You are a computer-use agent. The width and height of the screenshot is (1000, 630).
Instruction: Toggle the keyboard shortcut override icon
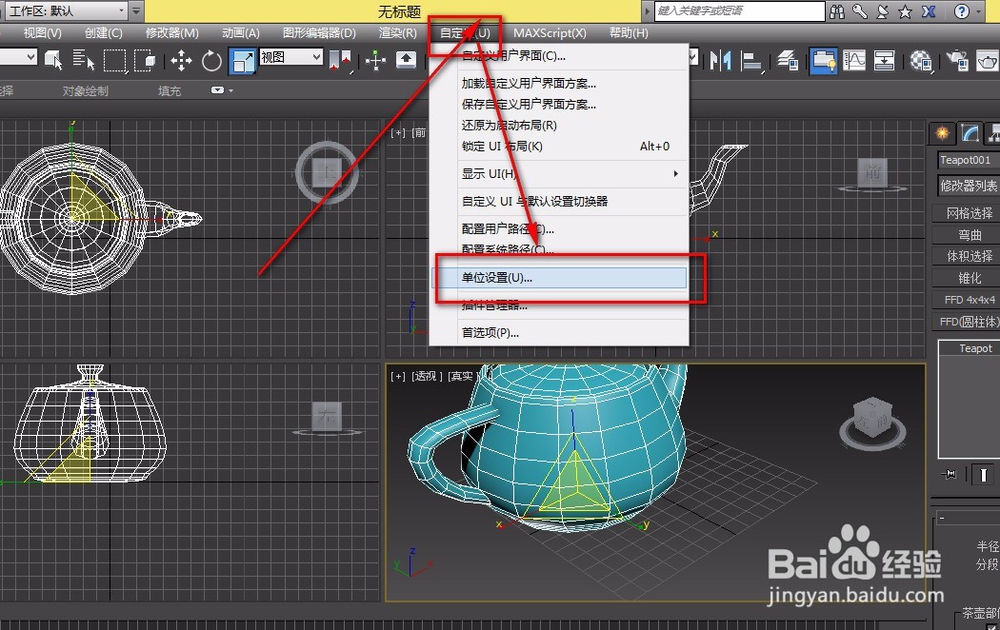click(406, 61)
